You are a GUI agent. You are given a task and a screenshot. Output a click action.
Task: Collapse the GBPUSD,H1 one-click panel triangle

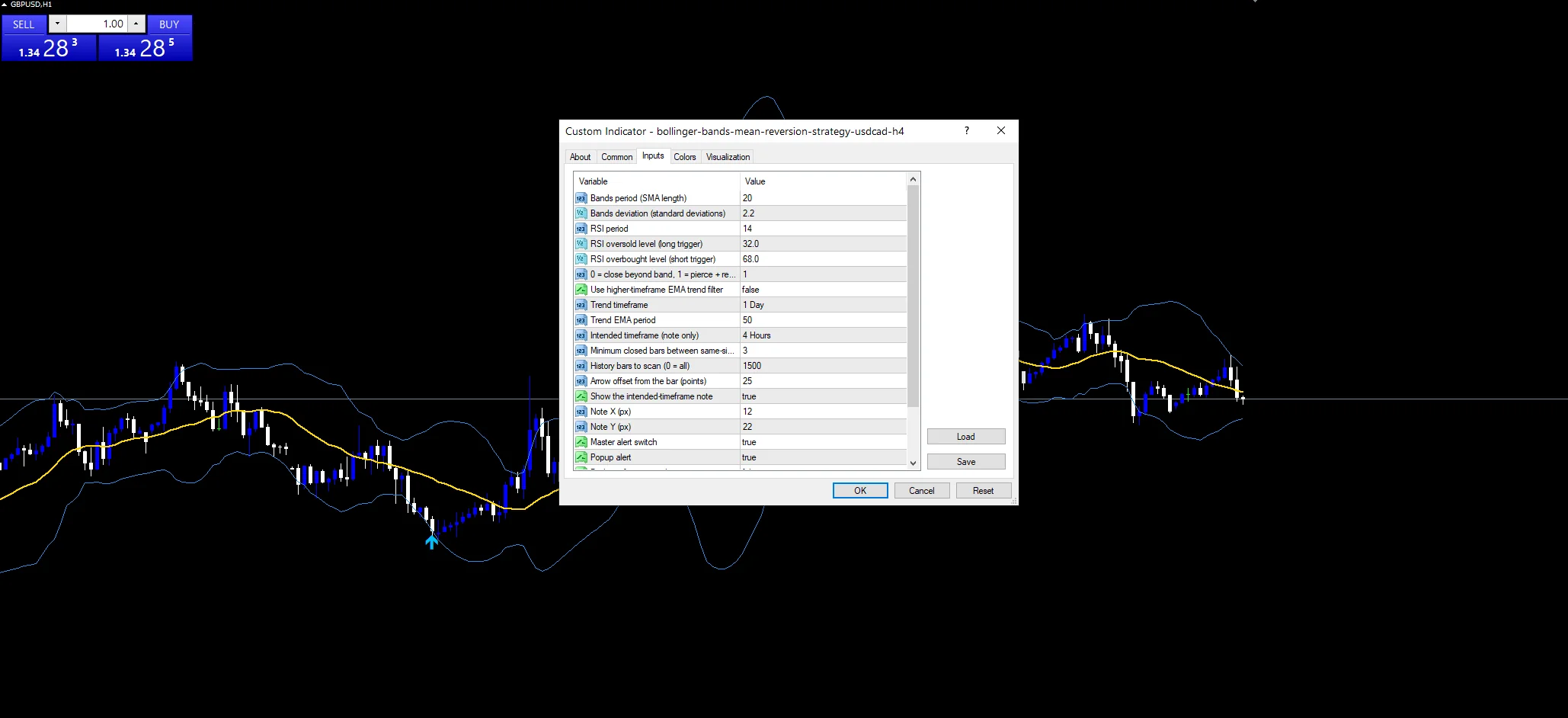point(4,5)
